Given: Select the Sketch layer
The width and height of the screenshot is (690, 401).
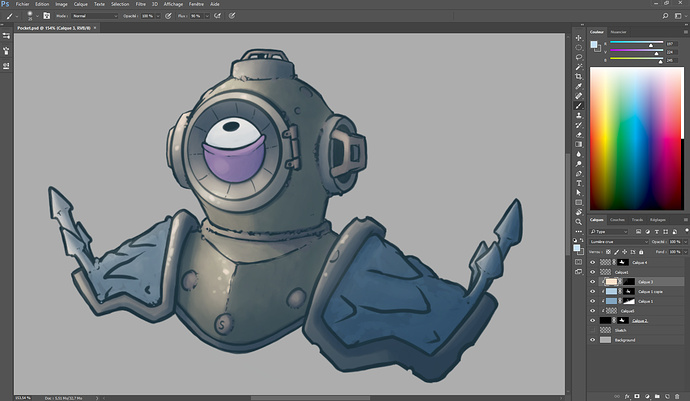Looking at the screenshot, I should [634, 330].
